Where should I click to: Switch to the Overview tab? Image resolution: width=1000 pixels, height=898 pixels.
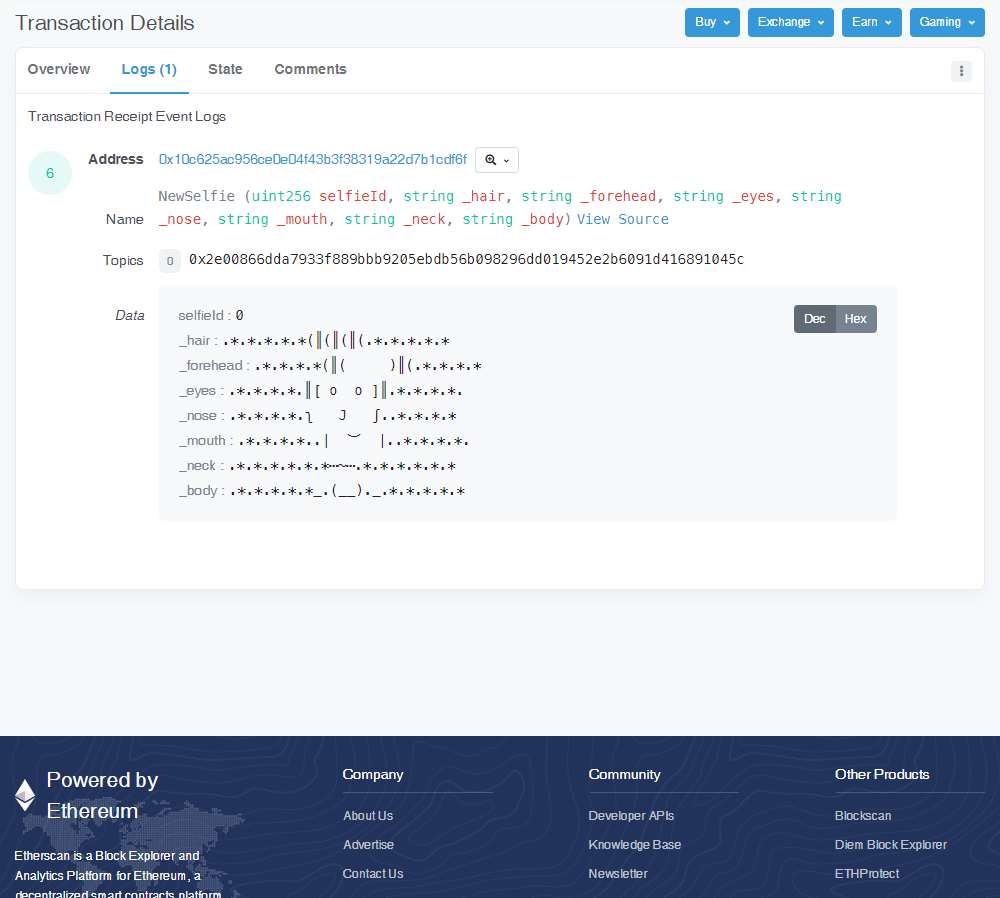click(59, 69)
